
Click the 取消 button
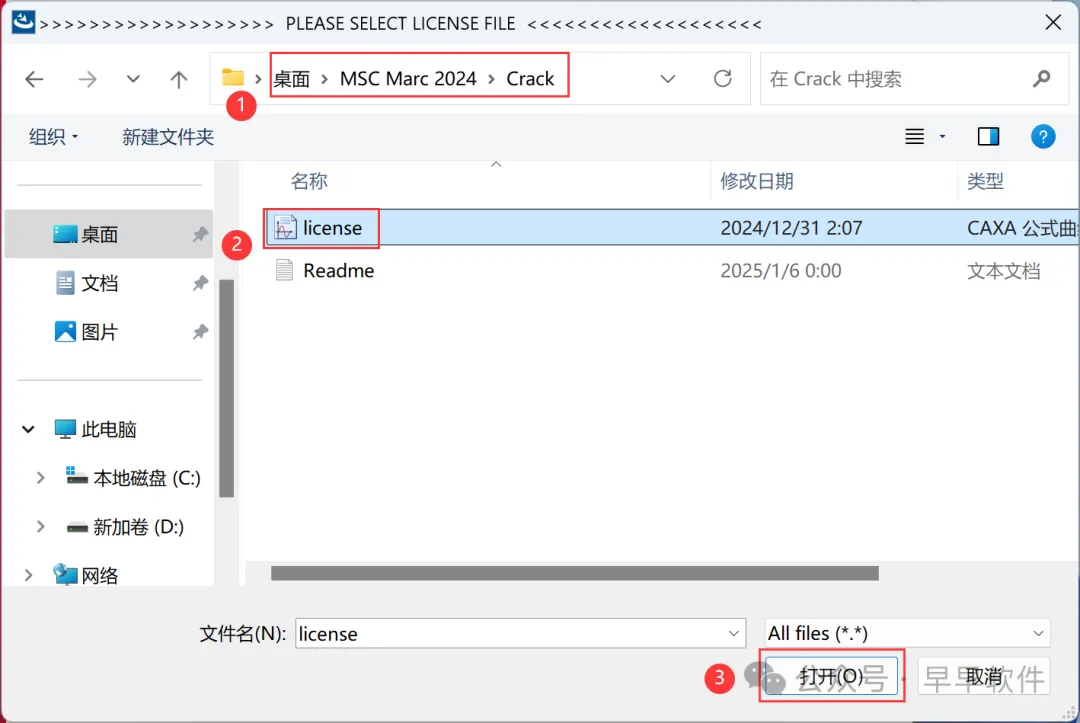(x=984, y=676)
